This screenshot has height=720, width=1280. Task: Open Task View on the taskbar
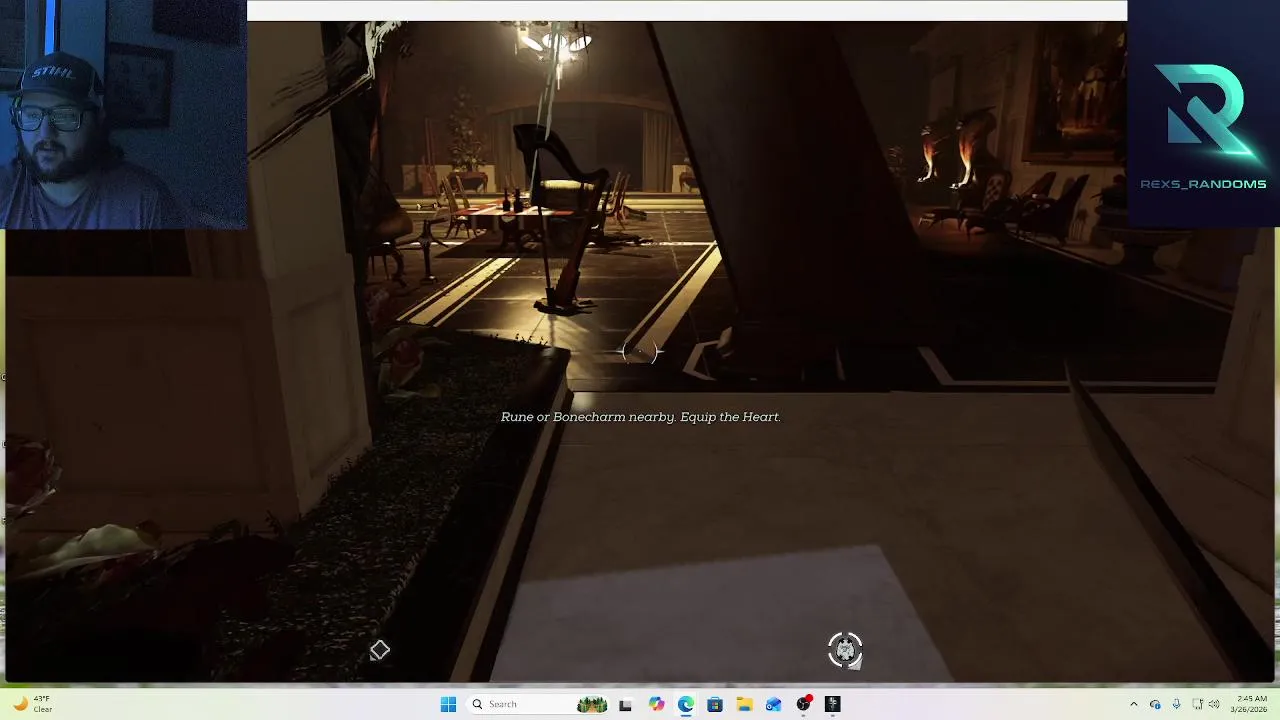(x=625, y=704)
